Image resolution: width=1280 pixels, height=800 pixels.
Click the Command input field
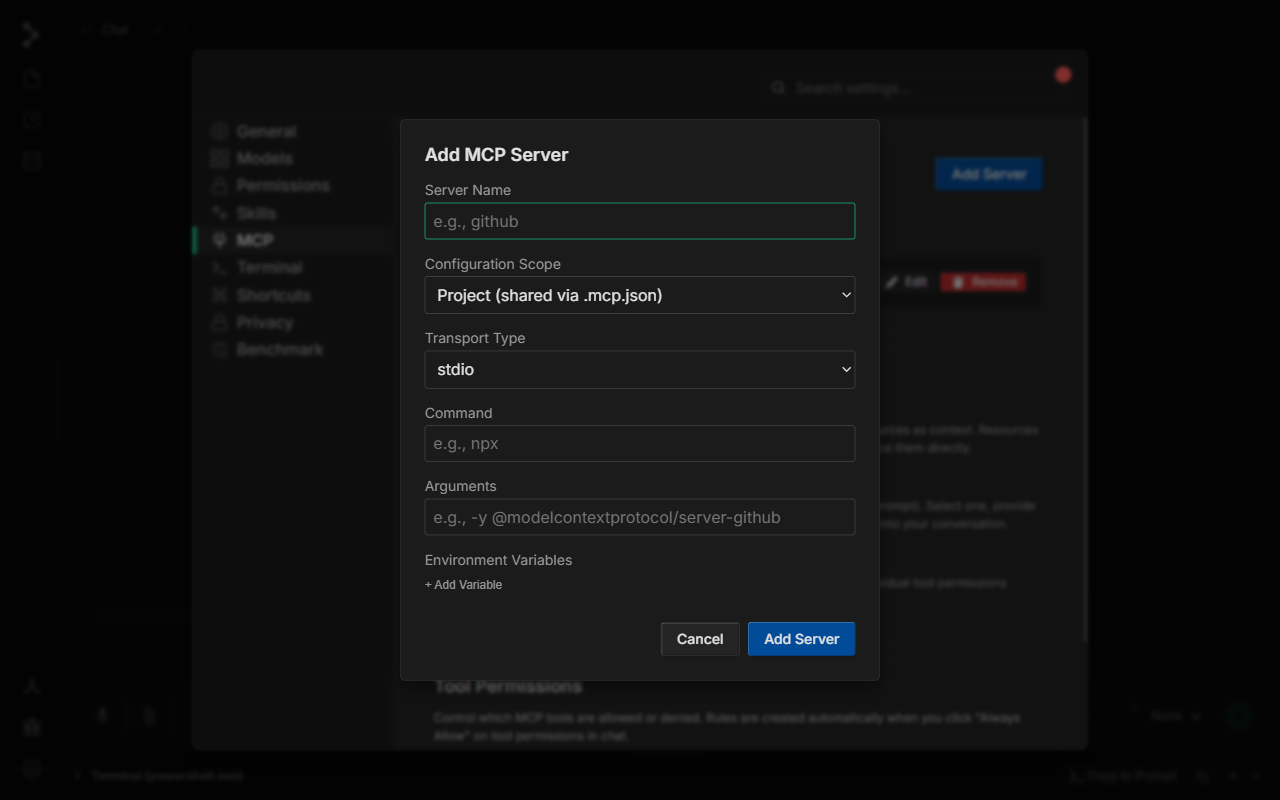(640, 443)
